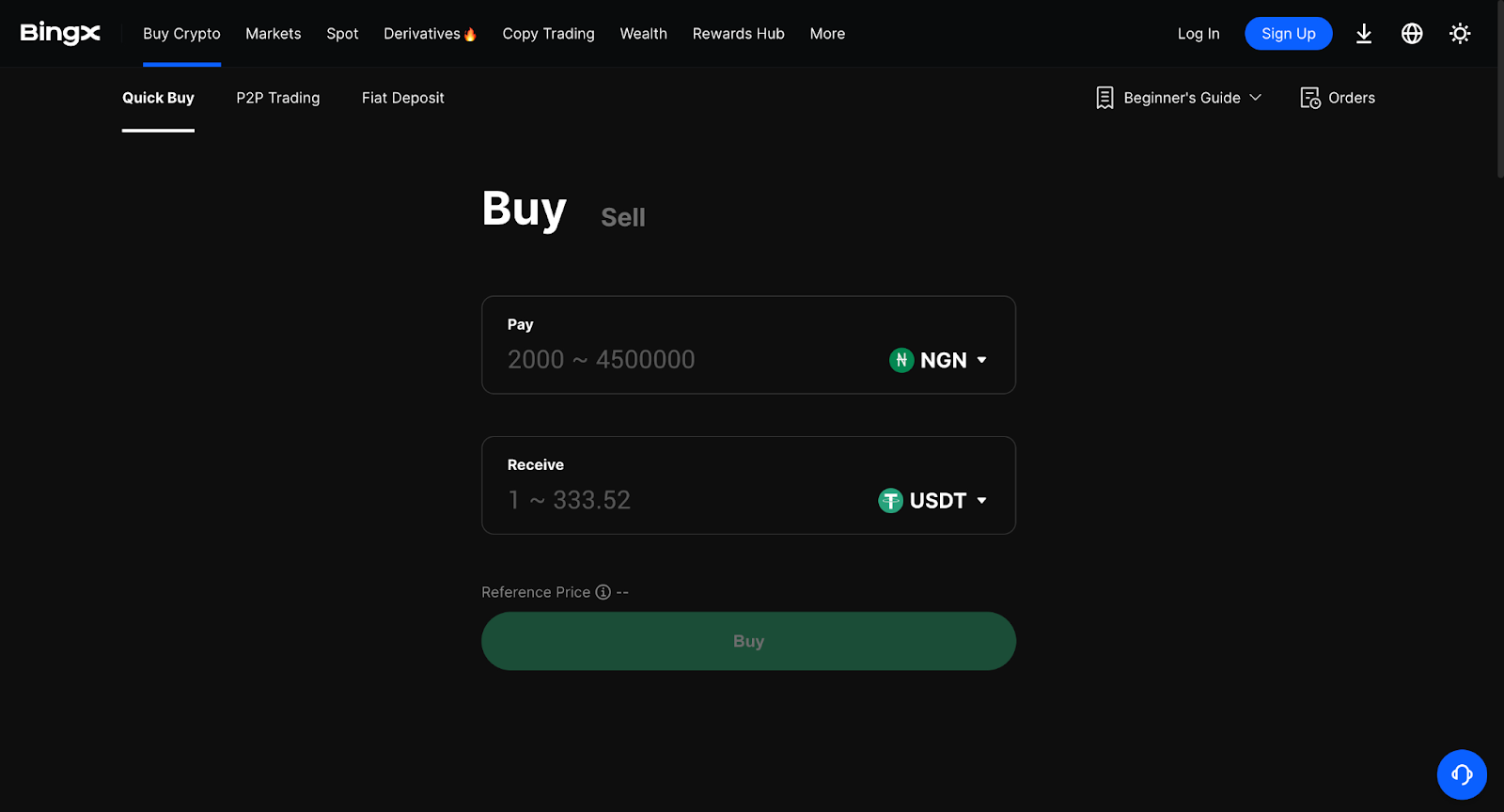Switch to the Sell mode
Screen dimensions: 1504x812
(x=623, y=217)
